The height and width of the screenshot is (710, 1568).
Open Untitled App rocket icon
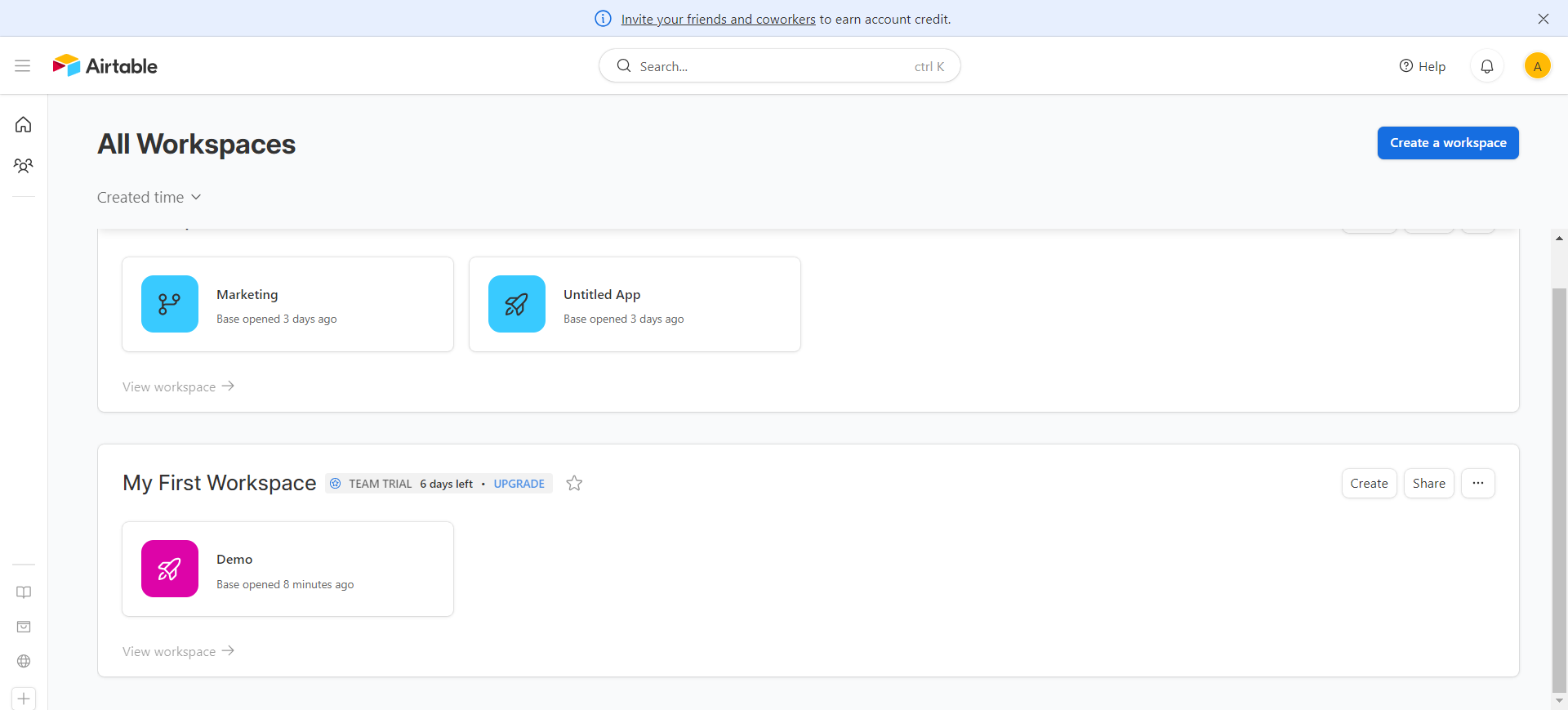[x=517, y=304]
